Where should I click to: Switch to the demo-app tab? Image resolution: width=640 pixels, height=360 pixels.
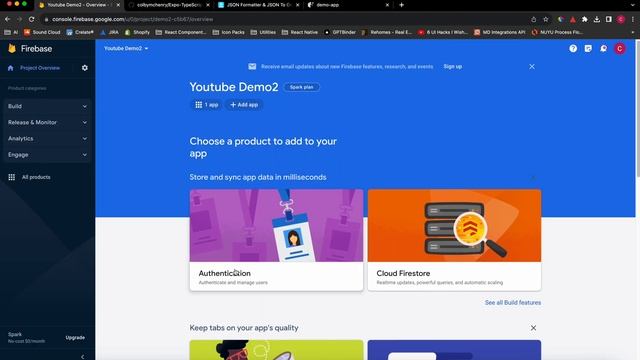[348, 5]
